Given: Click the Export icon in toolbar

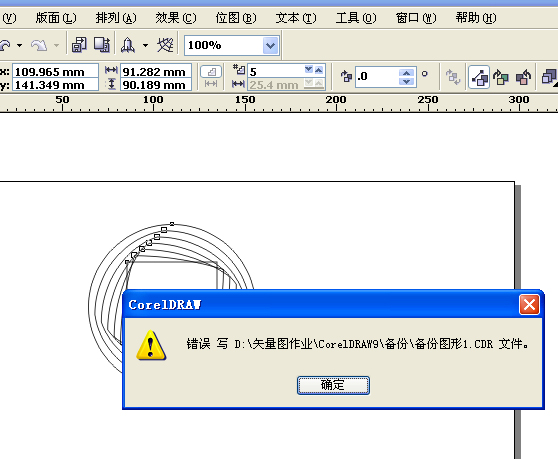Looking at the screenshot, I should pyautogui.click(x=102, y=45).
